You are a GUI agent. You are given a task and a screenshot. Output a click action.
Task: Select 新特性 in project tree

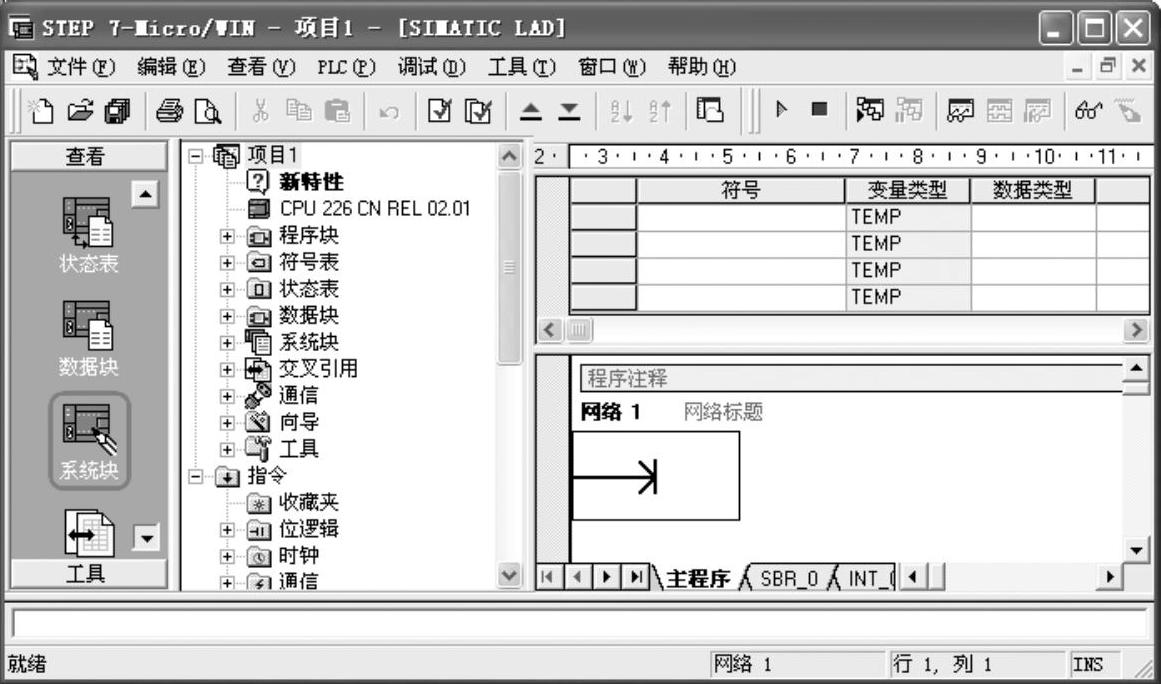point(311,182)
